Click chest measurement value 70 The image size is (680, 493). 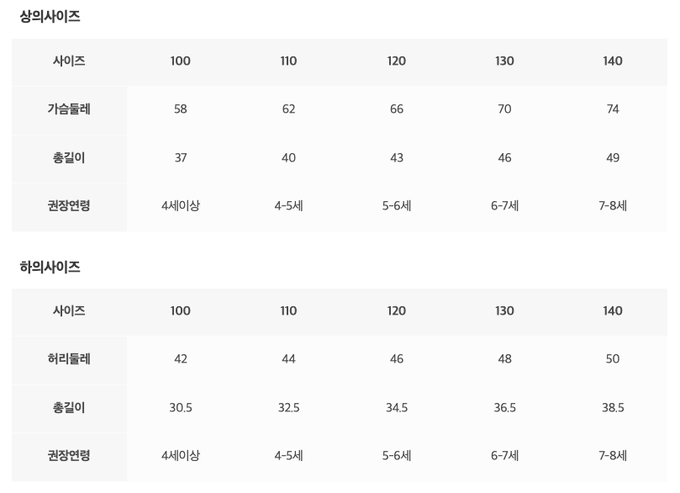505,109
